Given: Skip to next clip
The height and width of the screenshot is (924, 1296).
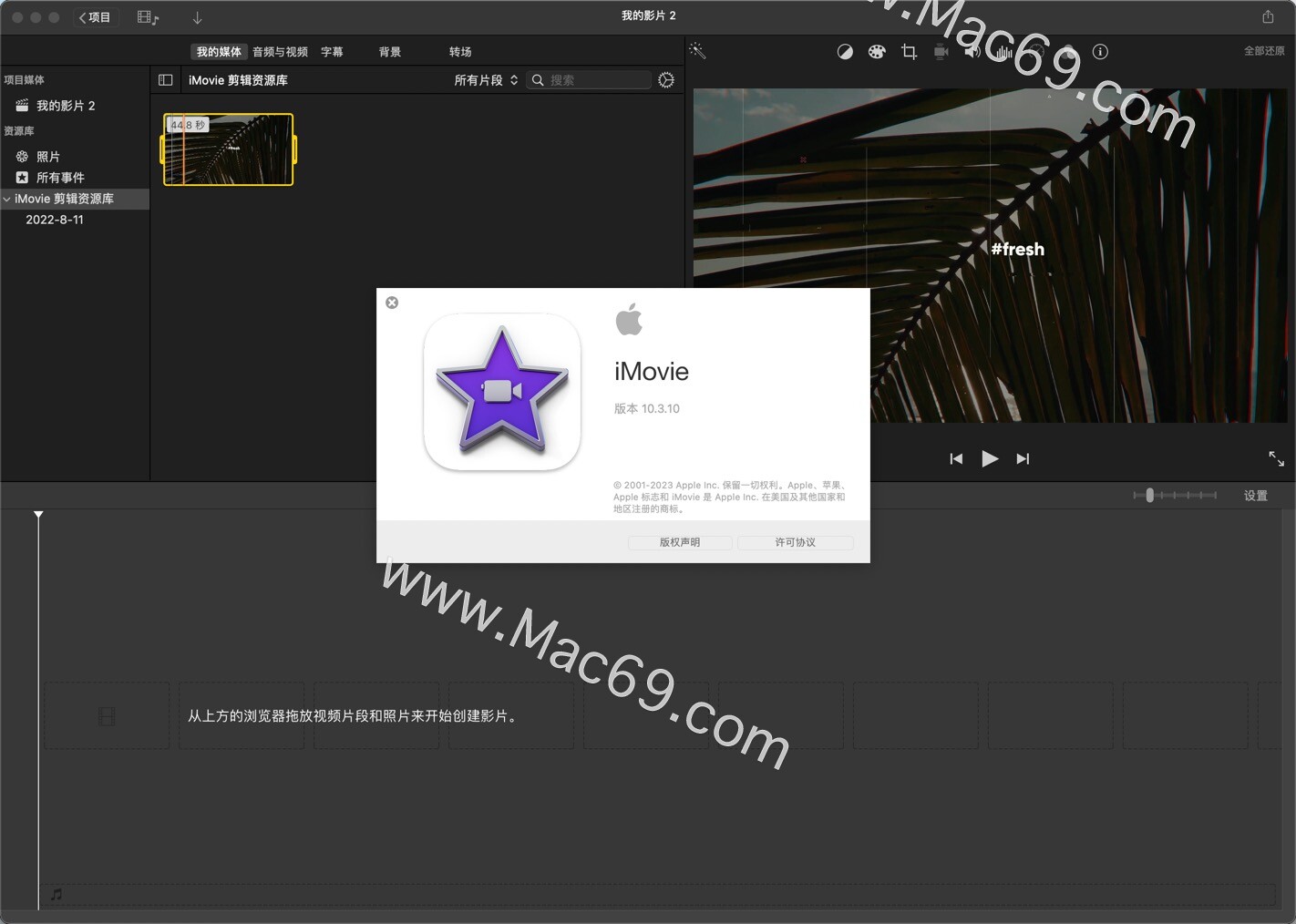Looking at the screenshot, I should [x=1023, y=458].
